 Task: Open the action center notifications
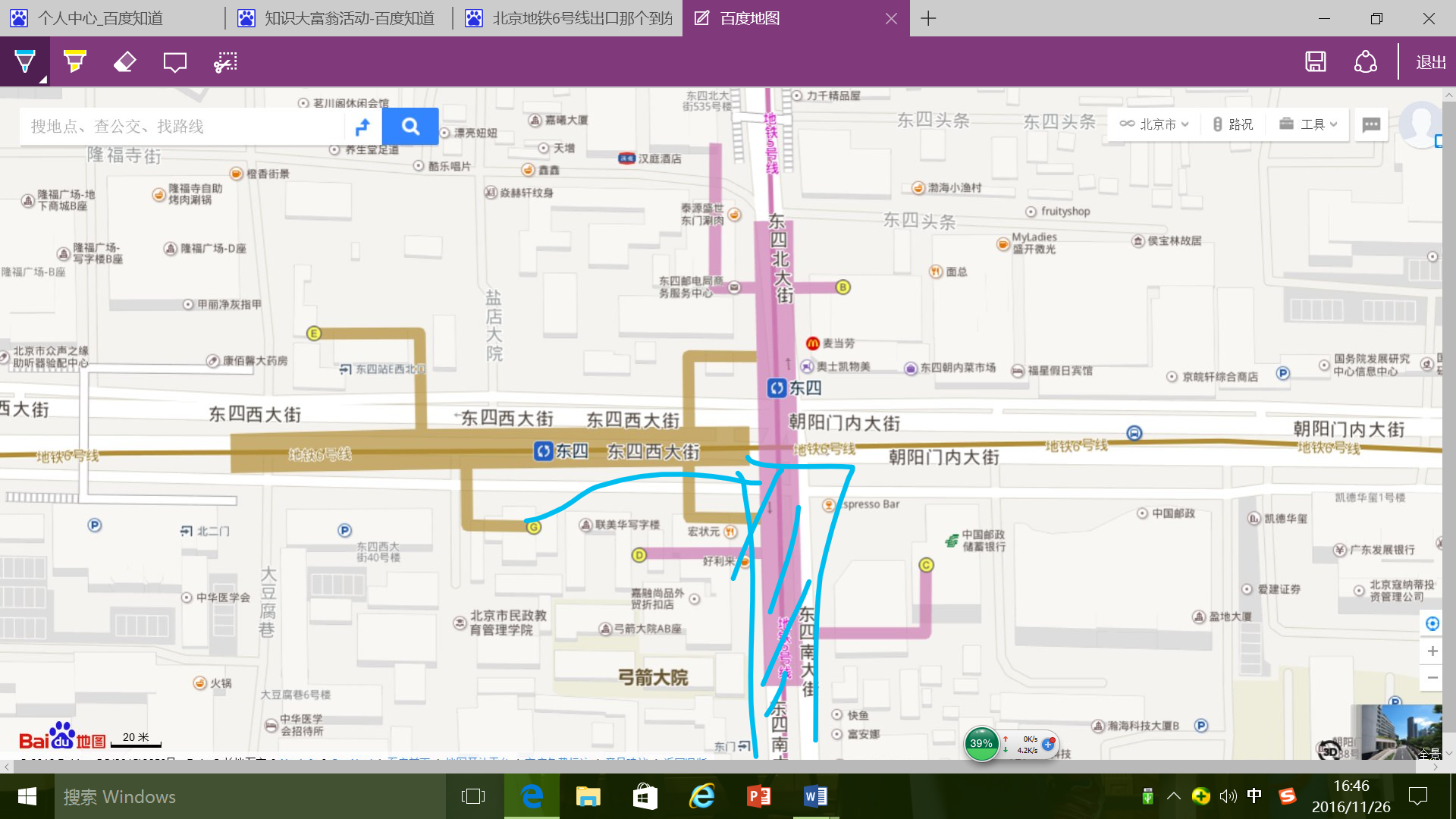pyautogui.click(x=1417, y=796)
